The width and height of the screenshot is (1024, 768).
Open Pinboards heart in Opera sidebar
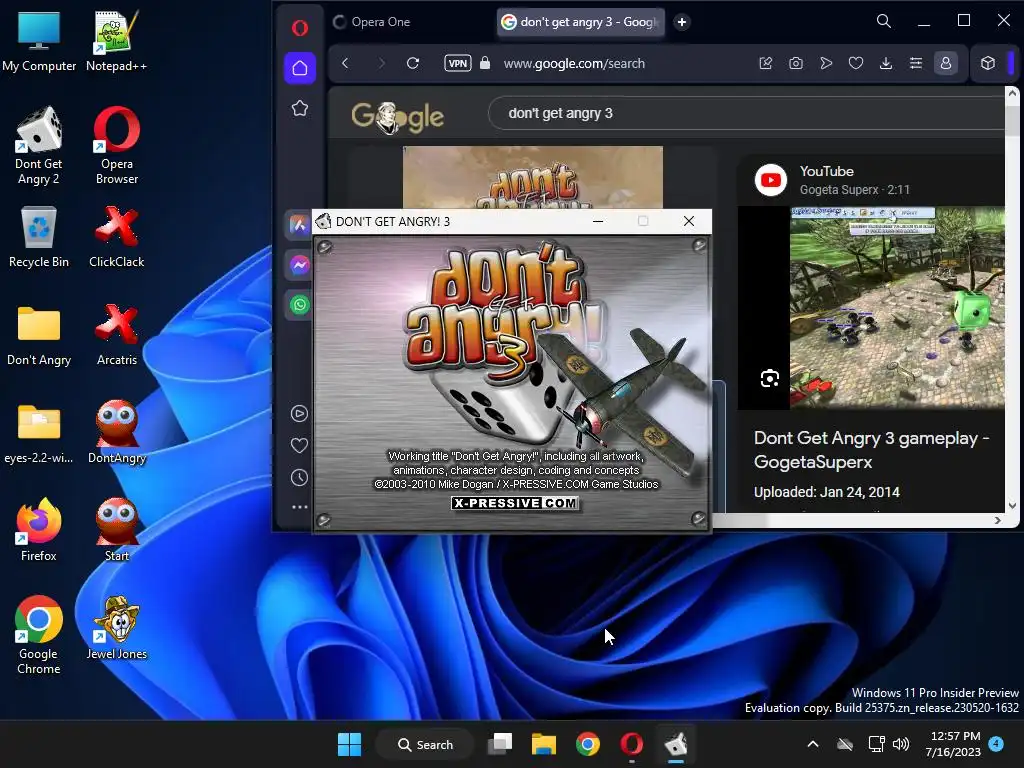[x=299, y=445]
